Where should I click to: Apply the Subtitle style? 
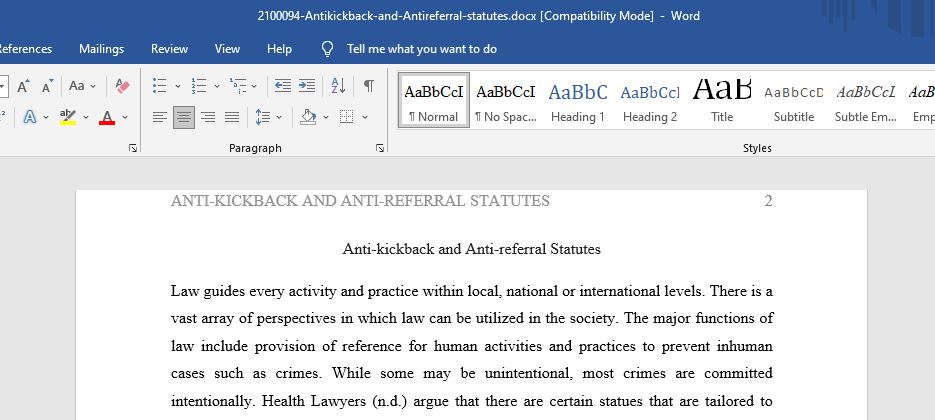[794, 100]
